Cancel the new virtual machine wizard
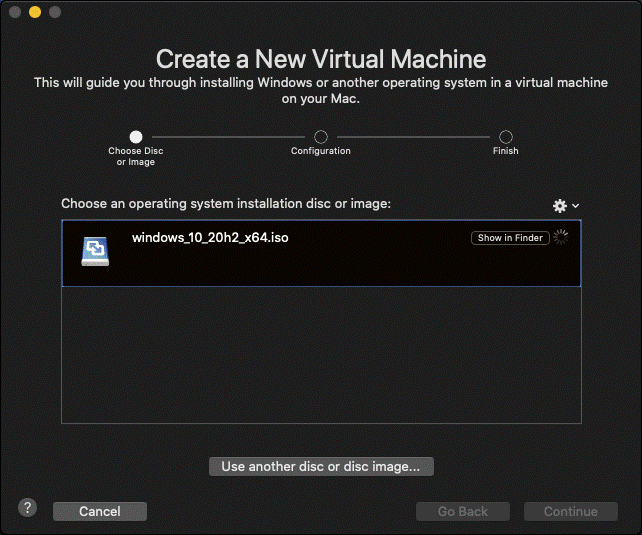 tap(100, 511)
